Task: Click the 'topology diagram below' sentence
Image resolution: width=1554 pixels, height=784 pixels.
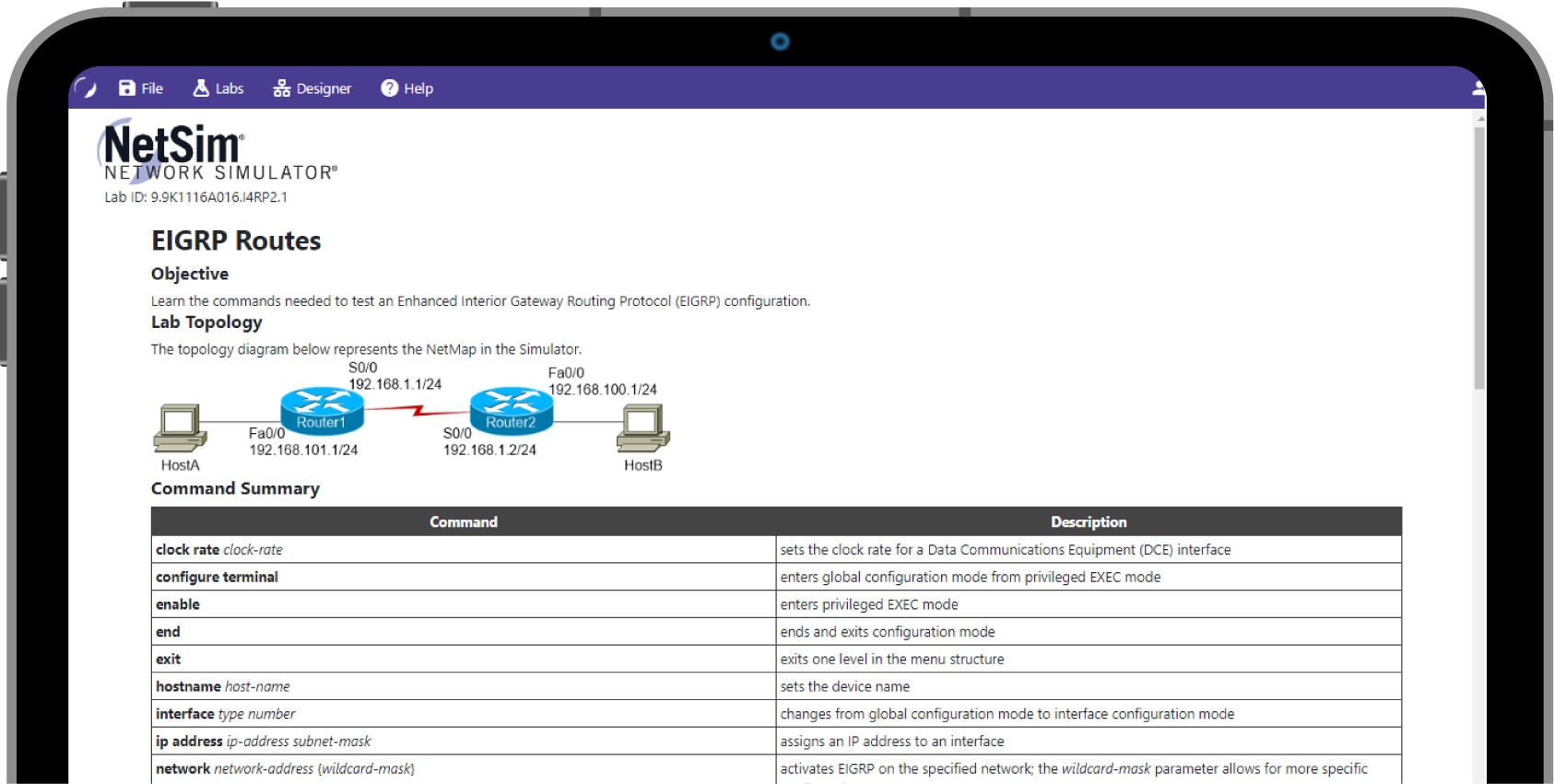Action: [x=366, y=349]
